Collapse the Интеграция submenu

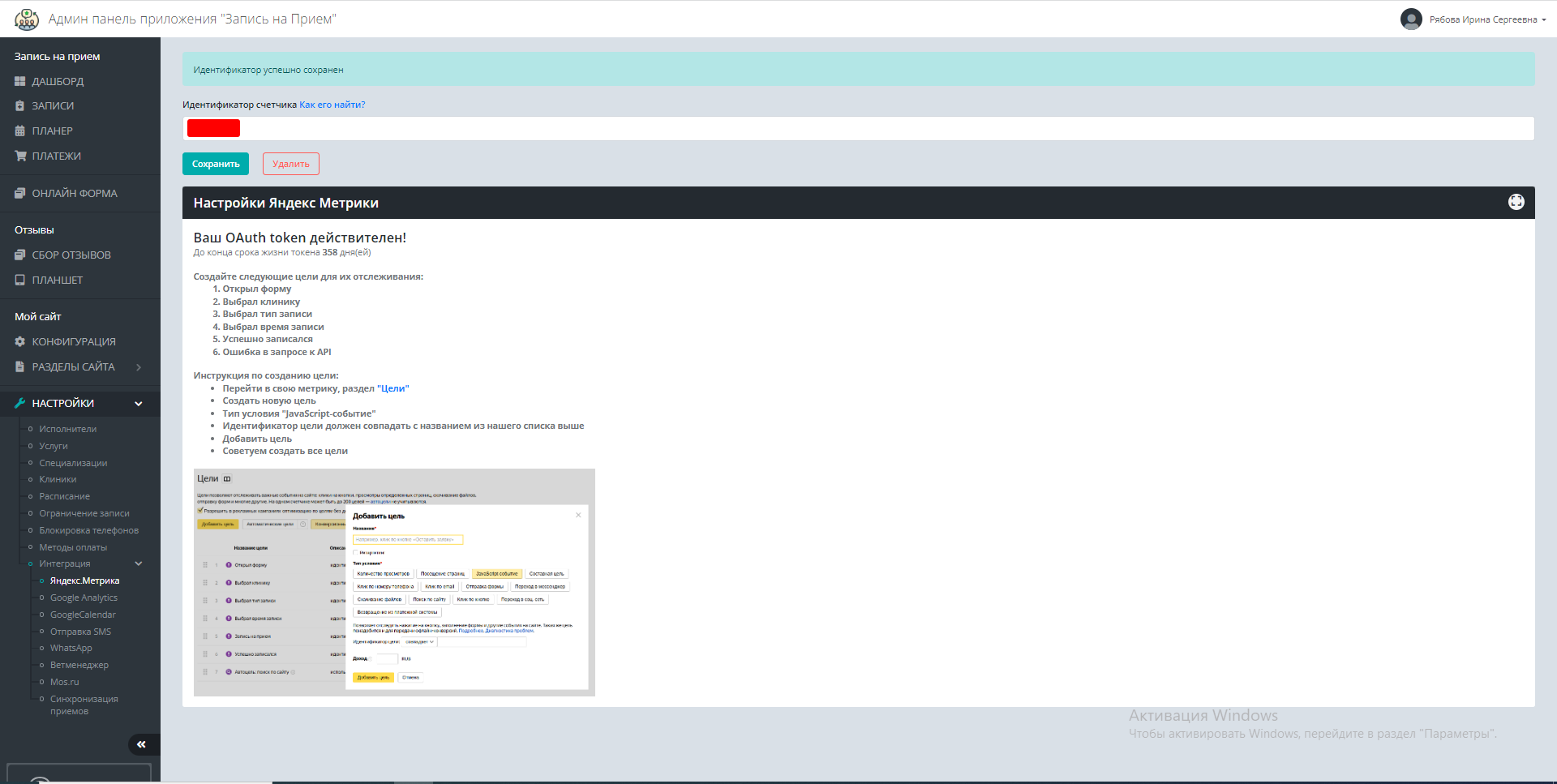pyautogui.click(x=139, y=564)
